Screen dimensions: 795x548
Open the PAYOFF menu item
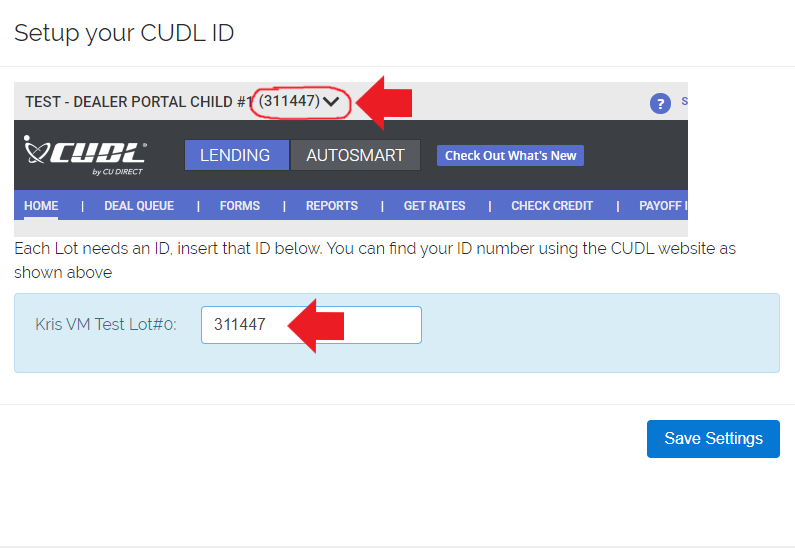[663, 206]
